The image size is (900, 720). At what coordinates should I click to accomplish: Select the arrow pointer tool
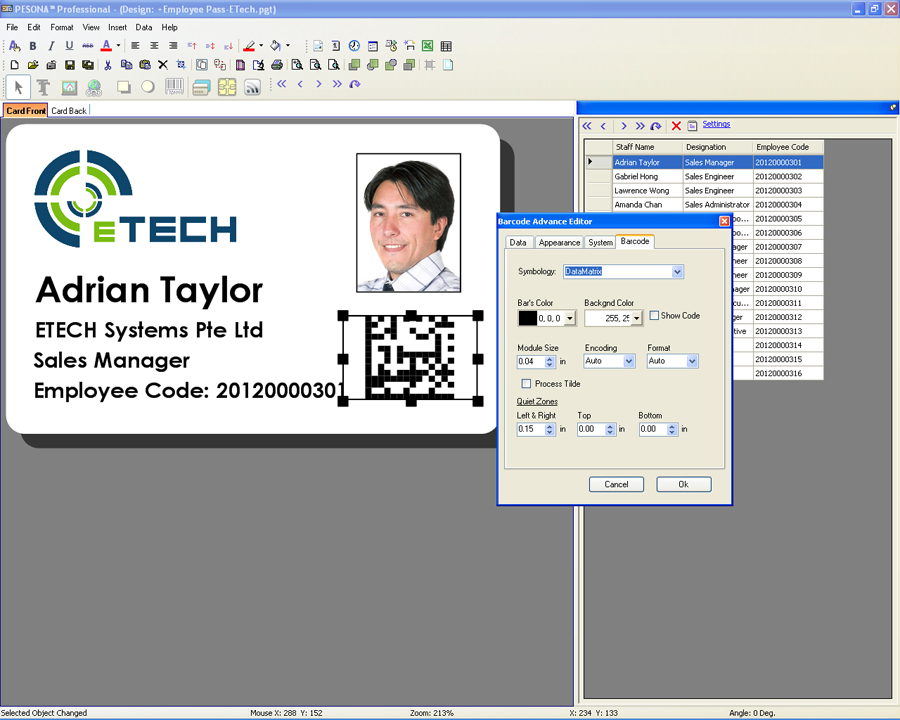coord(18,87)
